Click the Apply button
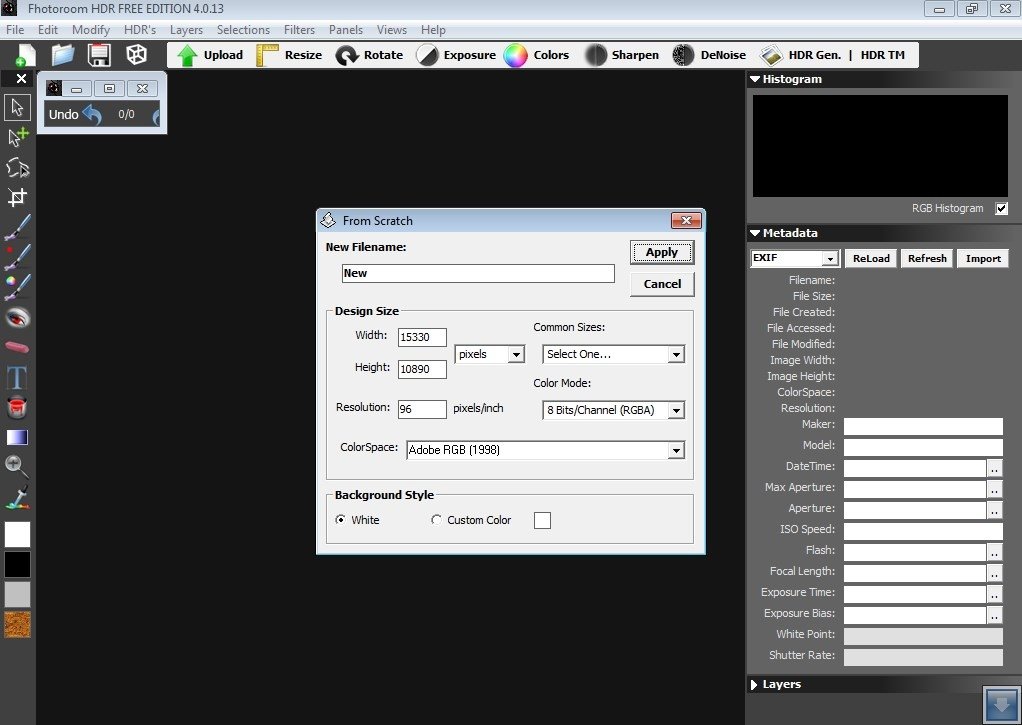 [x=662, y=252]
